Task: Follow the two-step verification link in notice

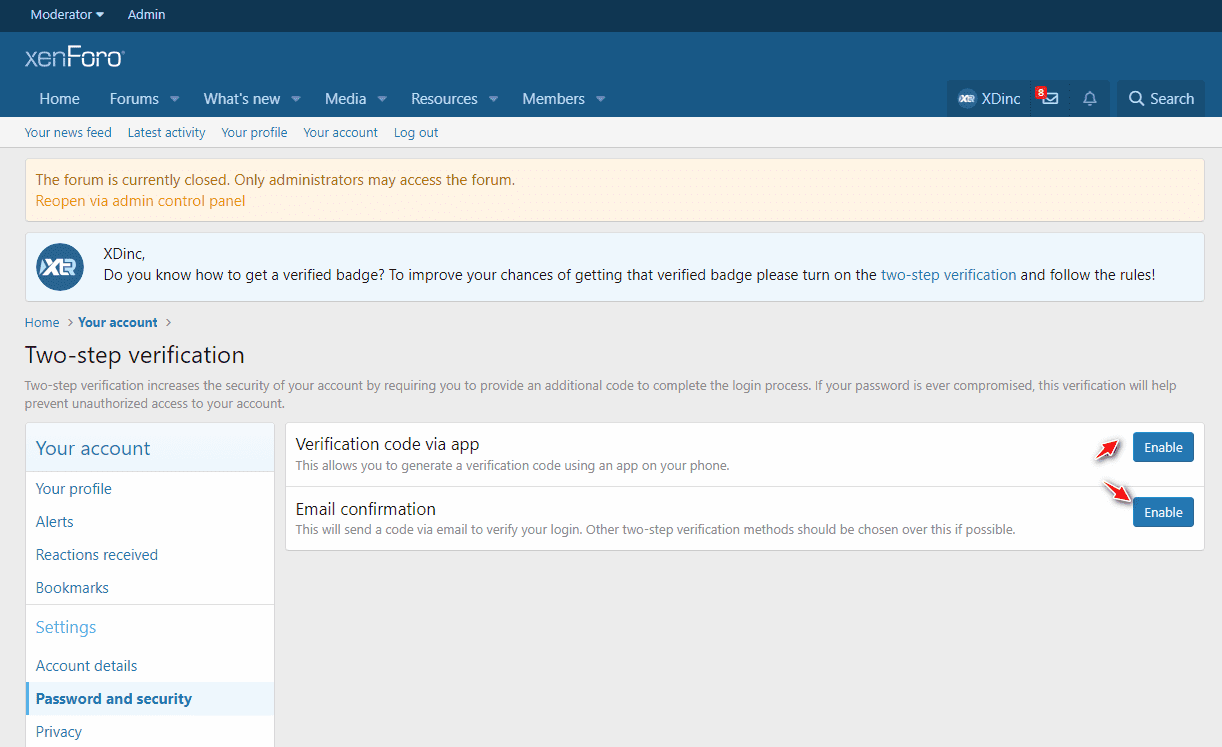Action: point(948,274)
